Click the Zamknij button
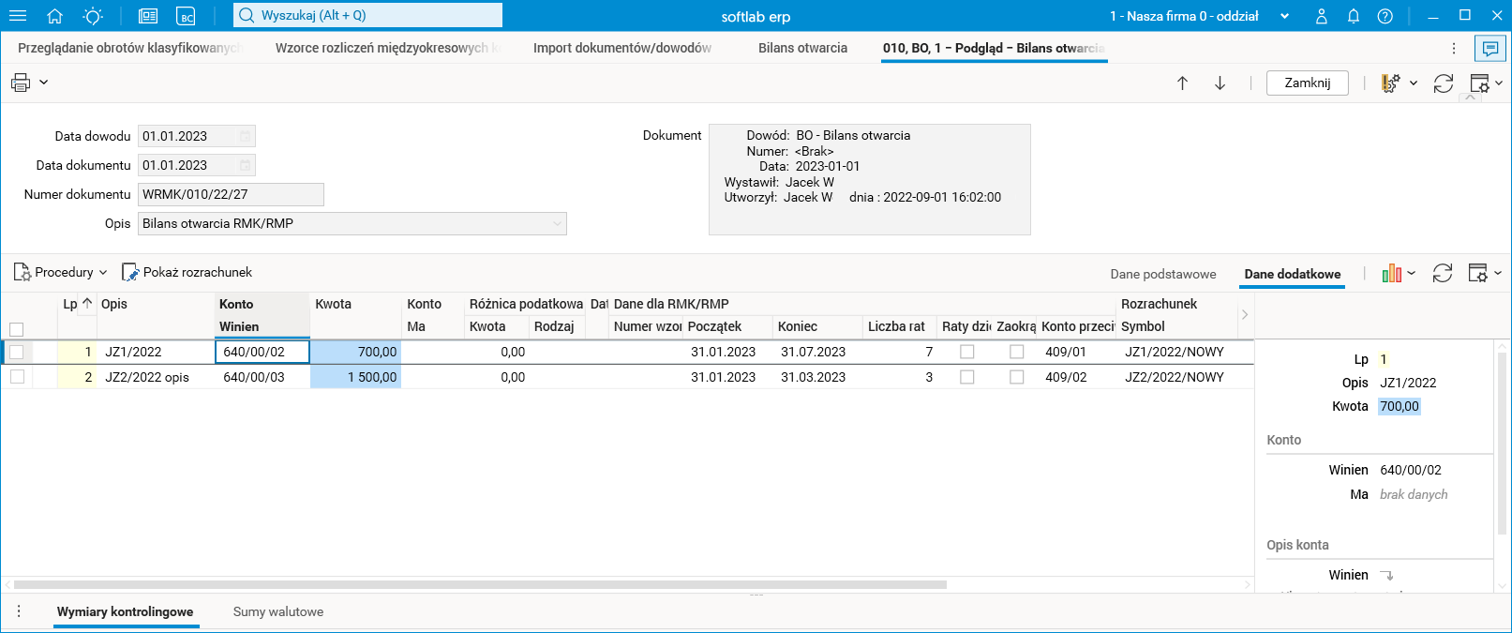Image resolution: width=1512 pixels, height=633 pixels. pos(1307,83)
